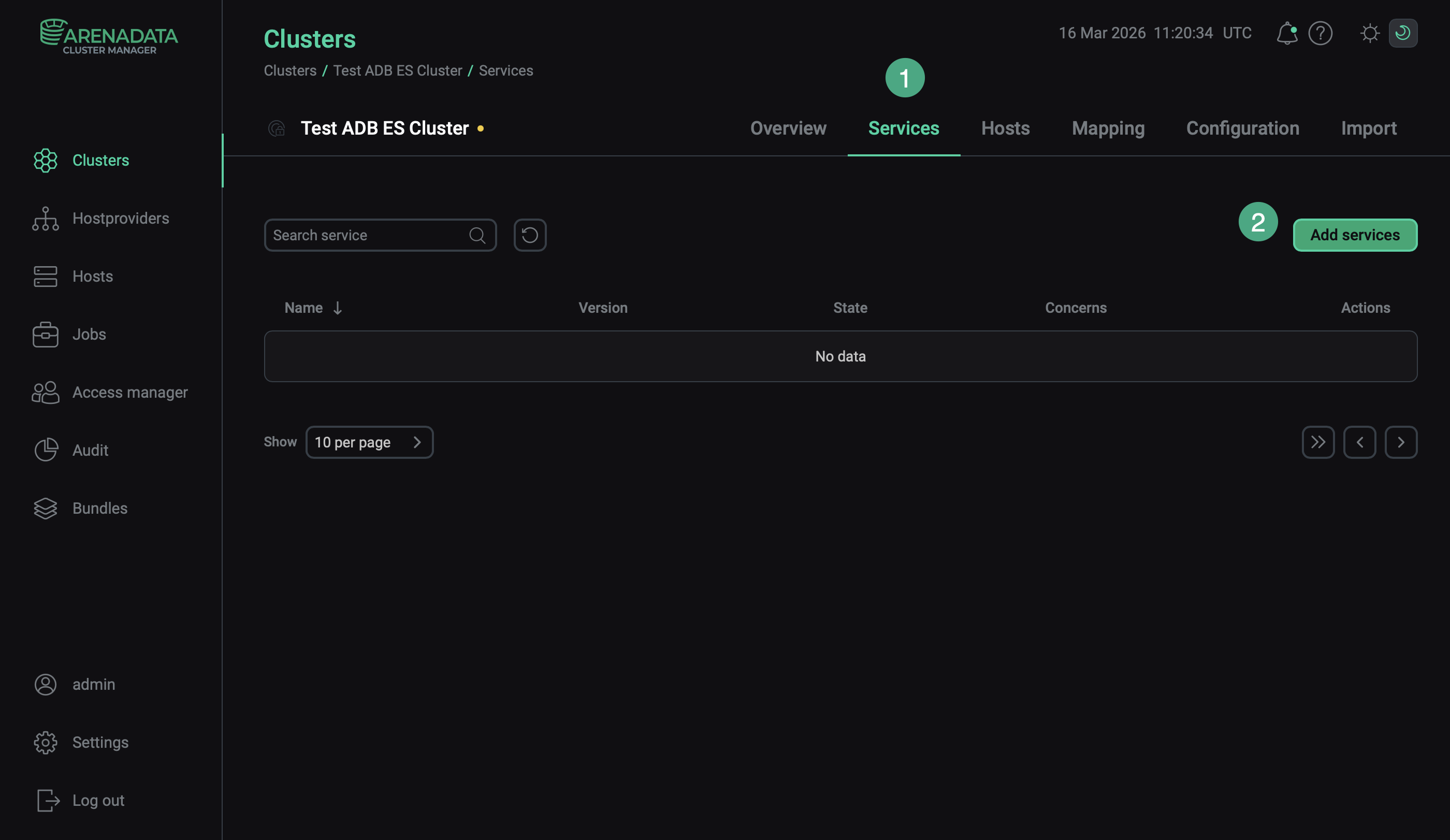The image size is (1450, 840).
Task: Go to next page chevron
Action: point(1400,442)
